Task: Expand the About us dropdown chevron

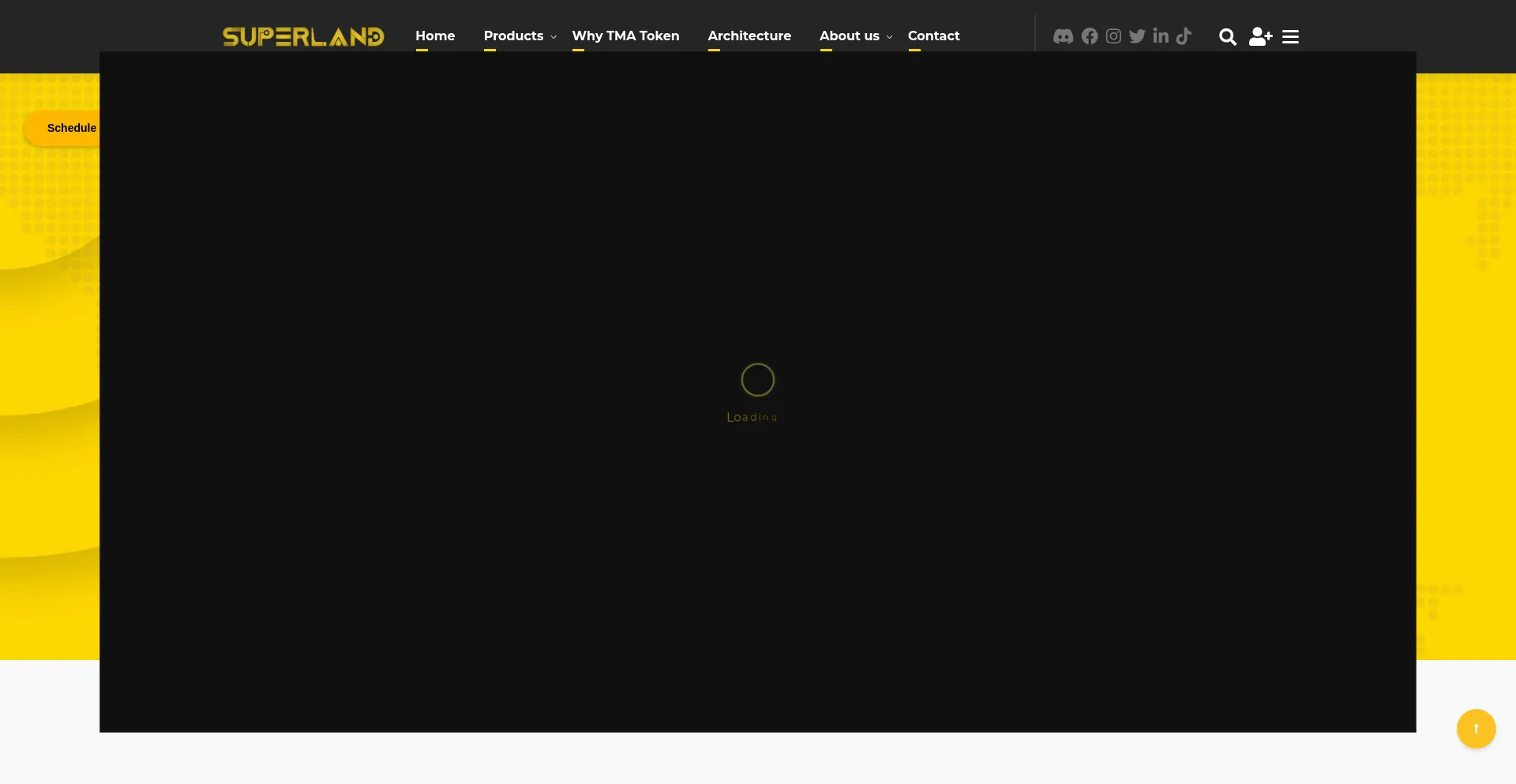Action: pyautogui.click(x=889, y=37)
